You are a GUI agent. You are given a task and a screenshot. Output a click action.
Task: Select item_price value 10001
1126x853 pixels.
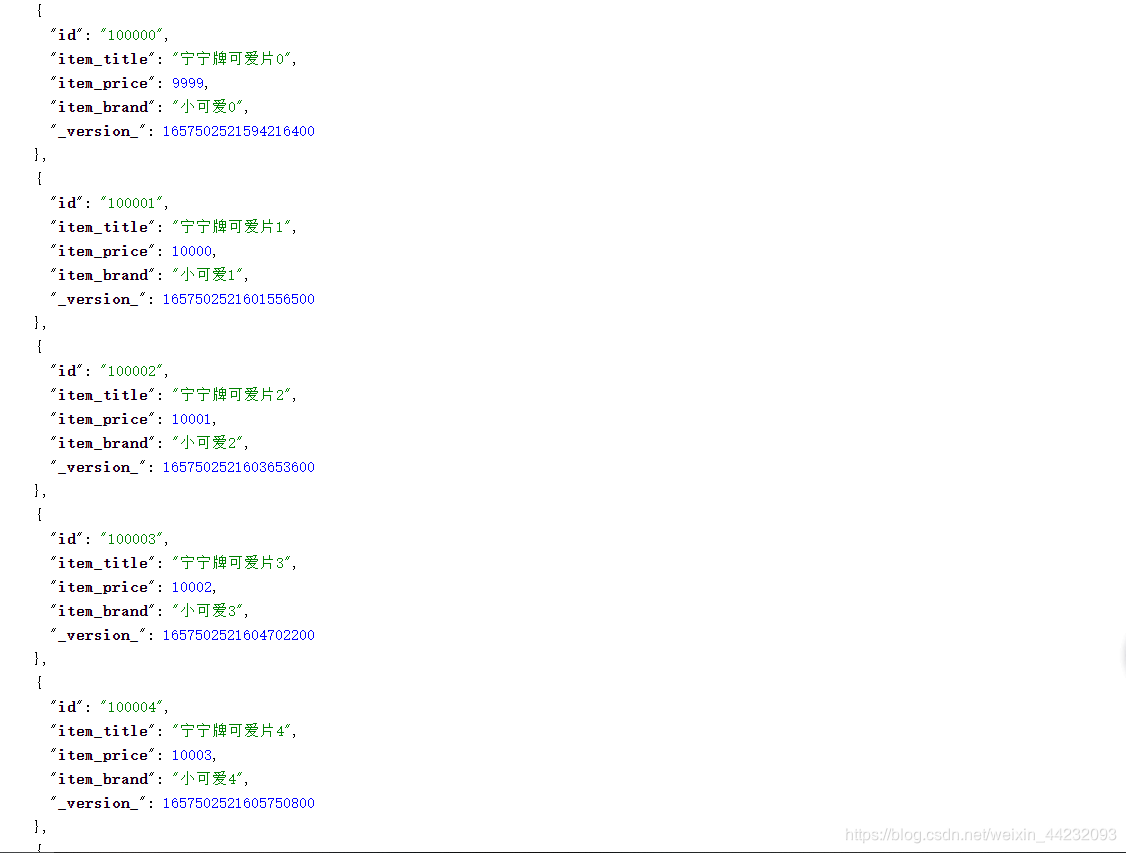click(192, 419)
